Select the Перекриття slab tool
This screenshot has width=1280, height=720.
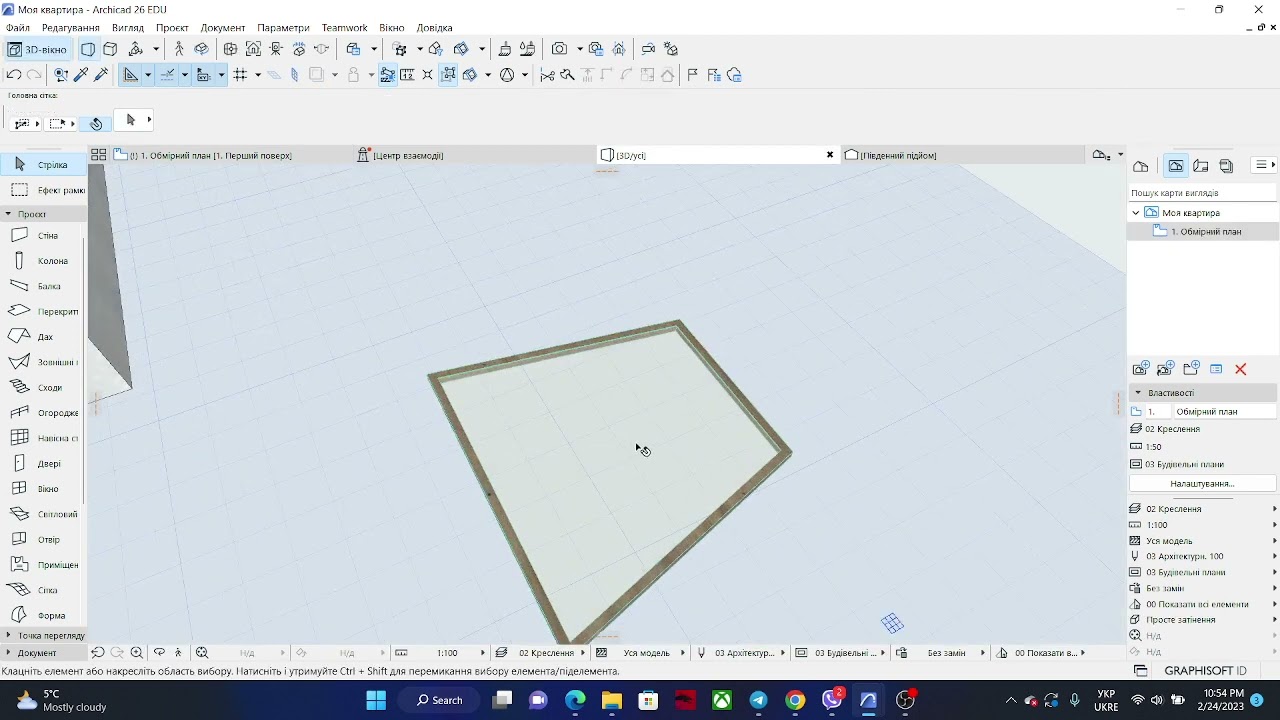point(44,312)
